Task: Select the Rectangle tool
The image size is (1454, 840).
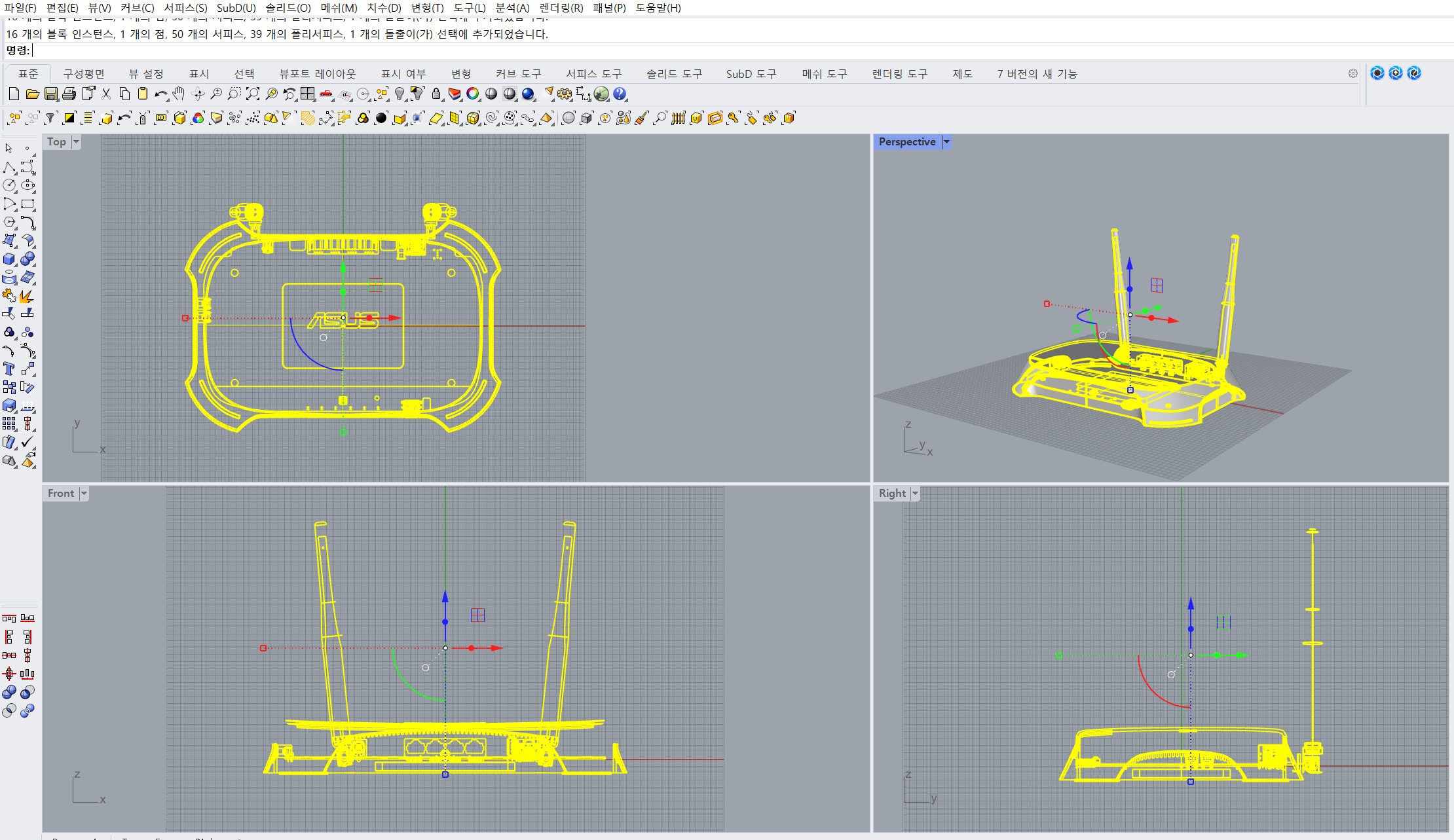Action: (28, 204)
